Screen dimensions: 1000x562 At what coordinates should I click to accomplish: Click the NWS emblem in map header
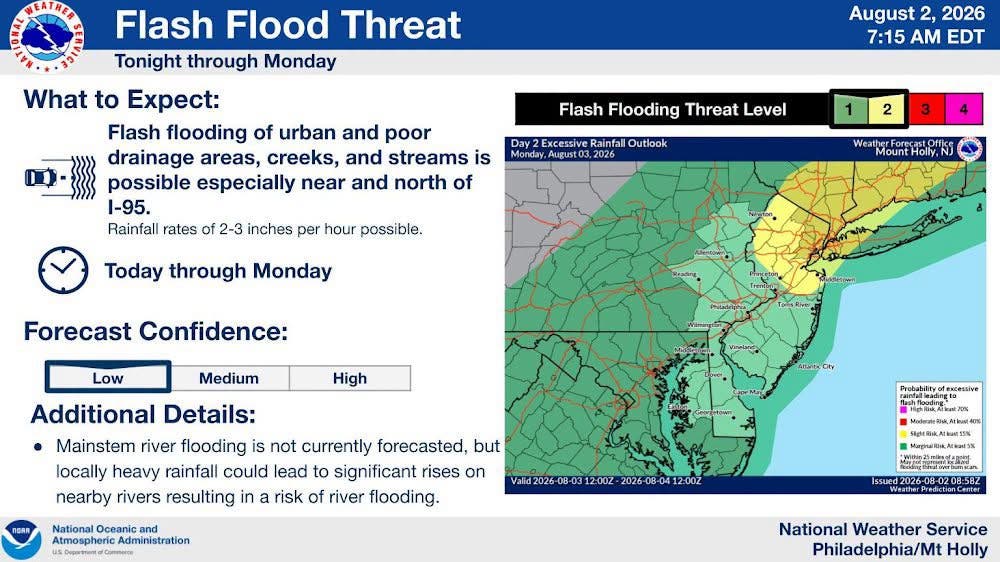coord(970,149)
